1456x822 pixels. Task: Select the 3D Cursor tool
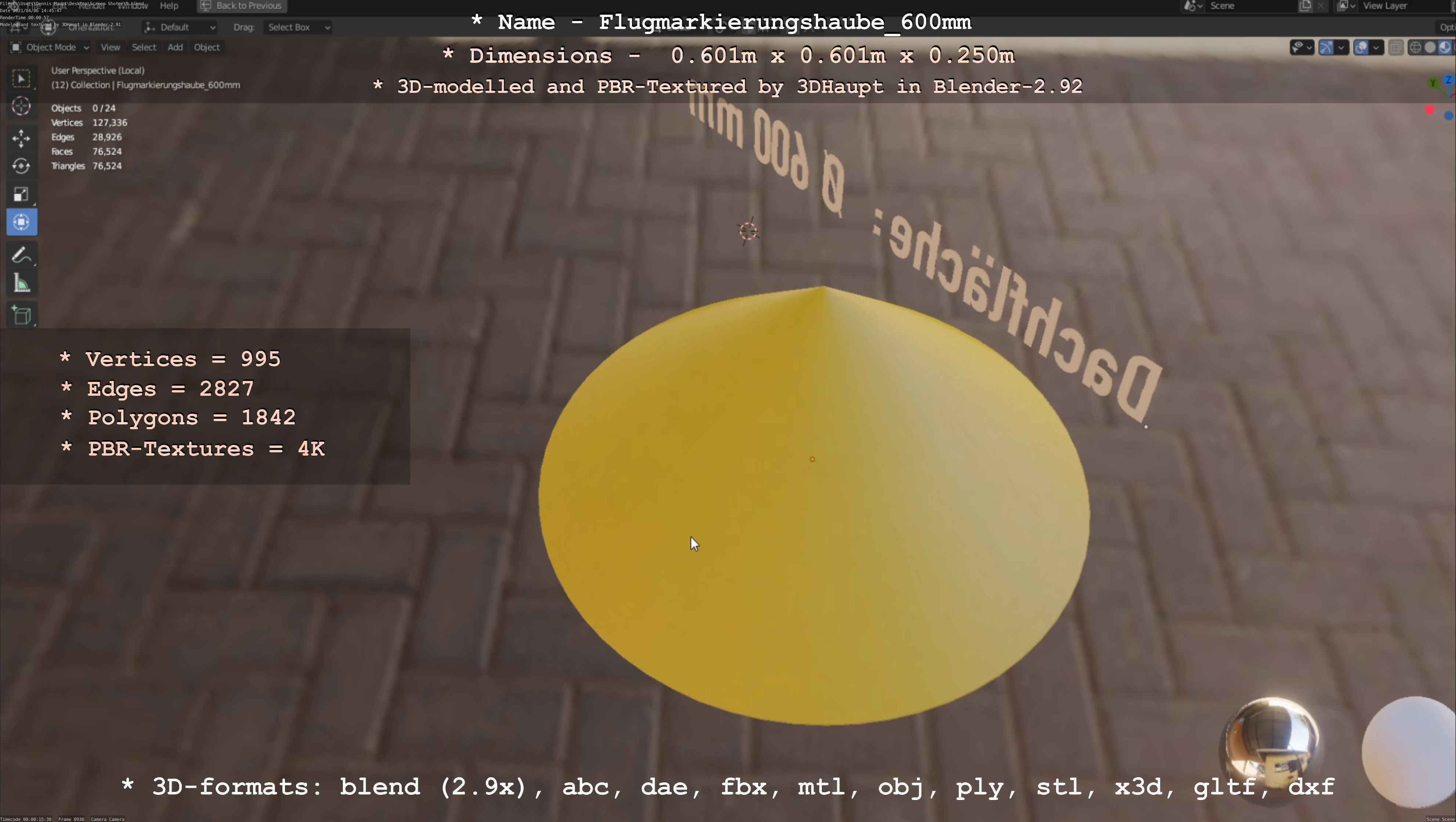pos(21,106)
